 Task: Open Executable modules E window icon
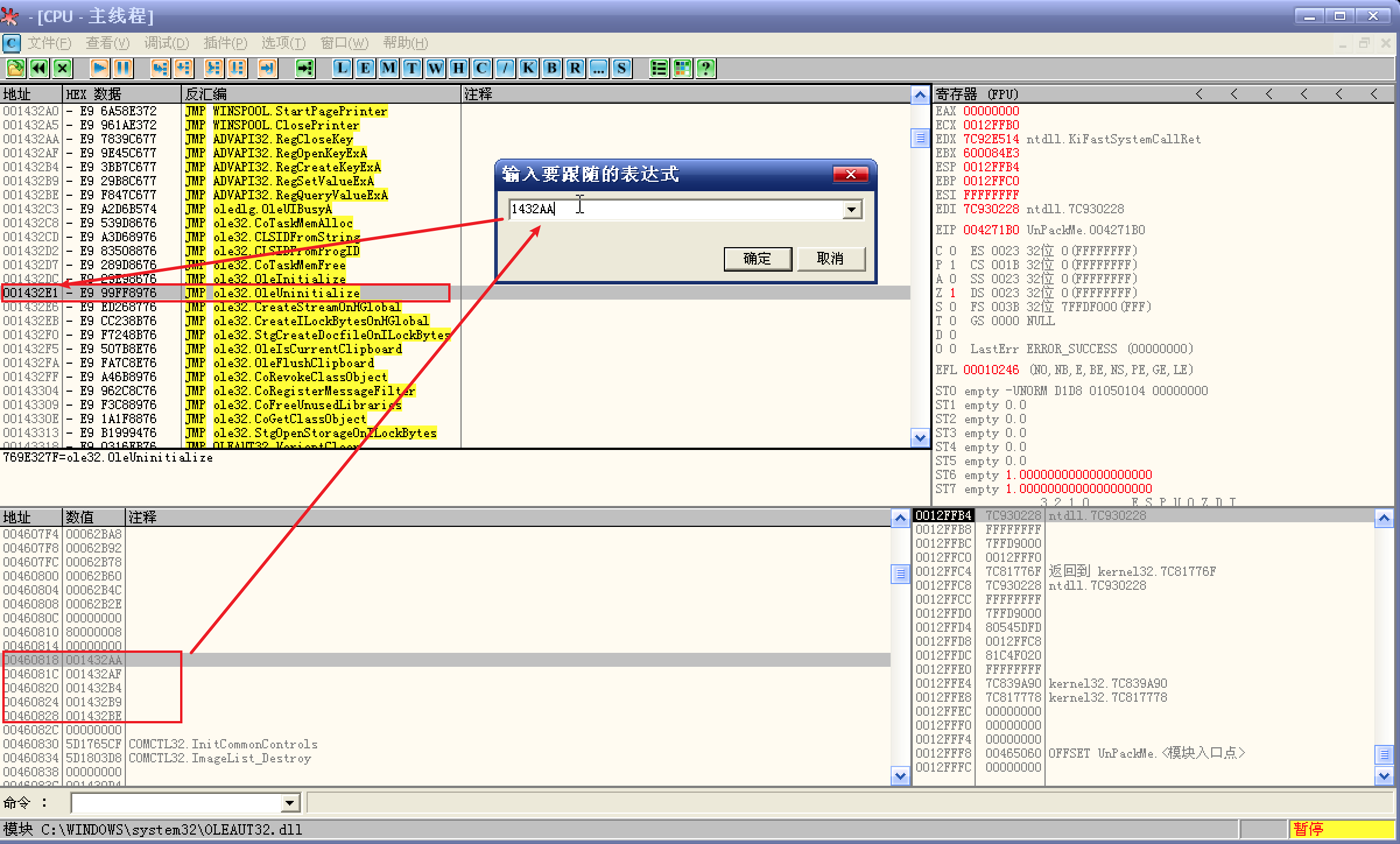pyautogui.click(x=365, y=68)
